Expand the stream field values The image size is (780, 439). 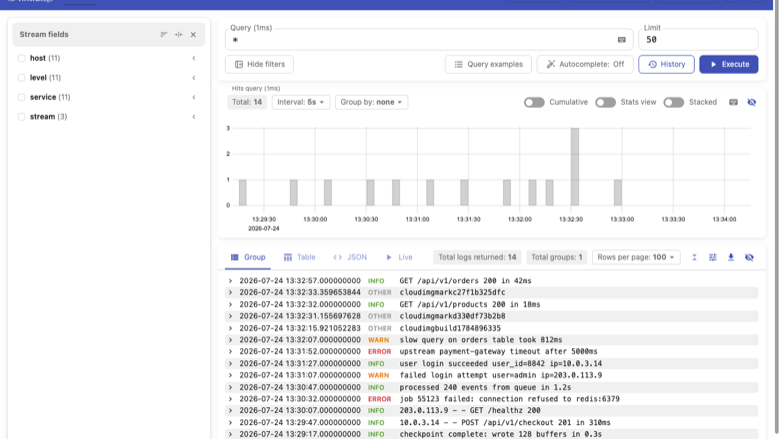194,117
